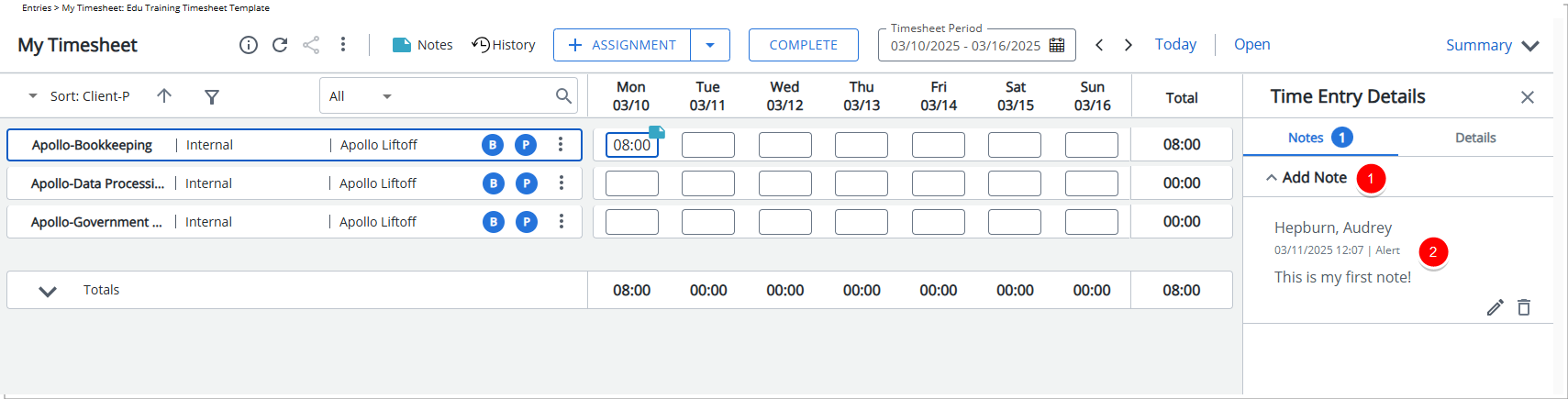This screenshot has width=1568, height=399.
Task: Reverse sort order with up arrow
Action: click(x=164, y=95)
